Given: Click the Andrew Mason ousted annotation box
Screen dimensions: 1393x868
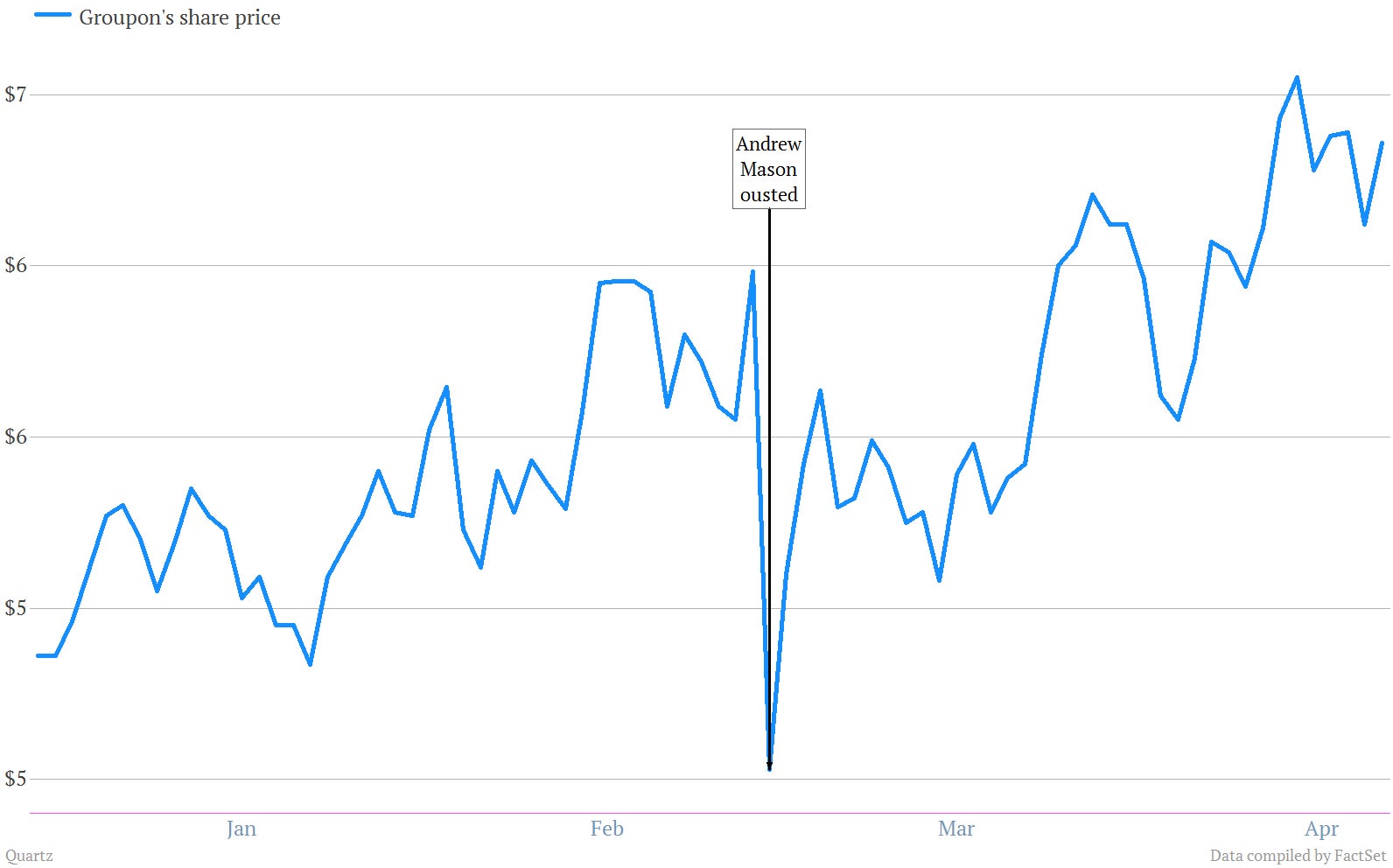Looking at the screenshot, I should pyautogui.click(x=768, y=169).
